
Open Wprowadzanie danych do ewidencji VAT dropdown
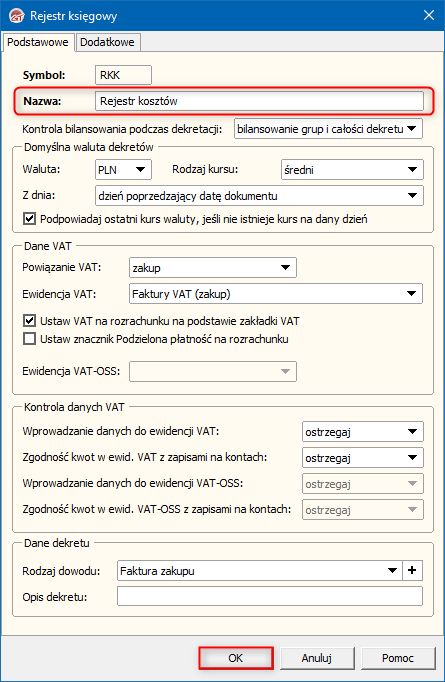[363, 432]
